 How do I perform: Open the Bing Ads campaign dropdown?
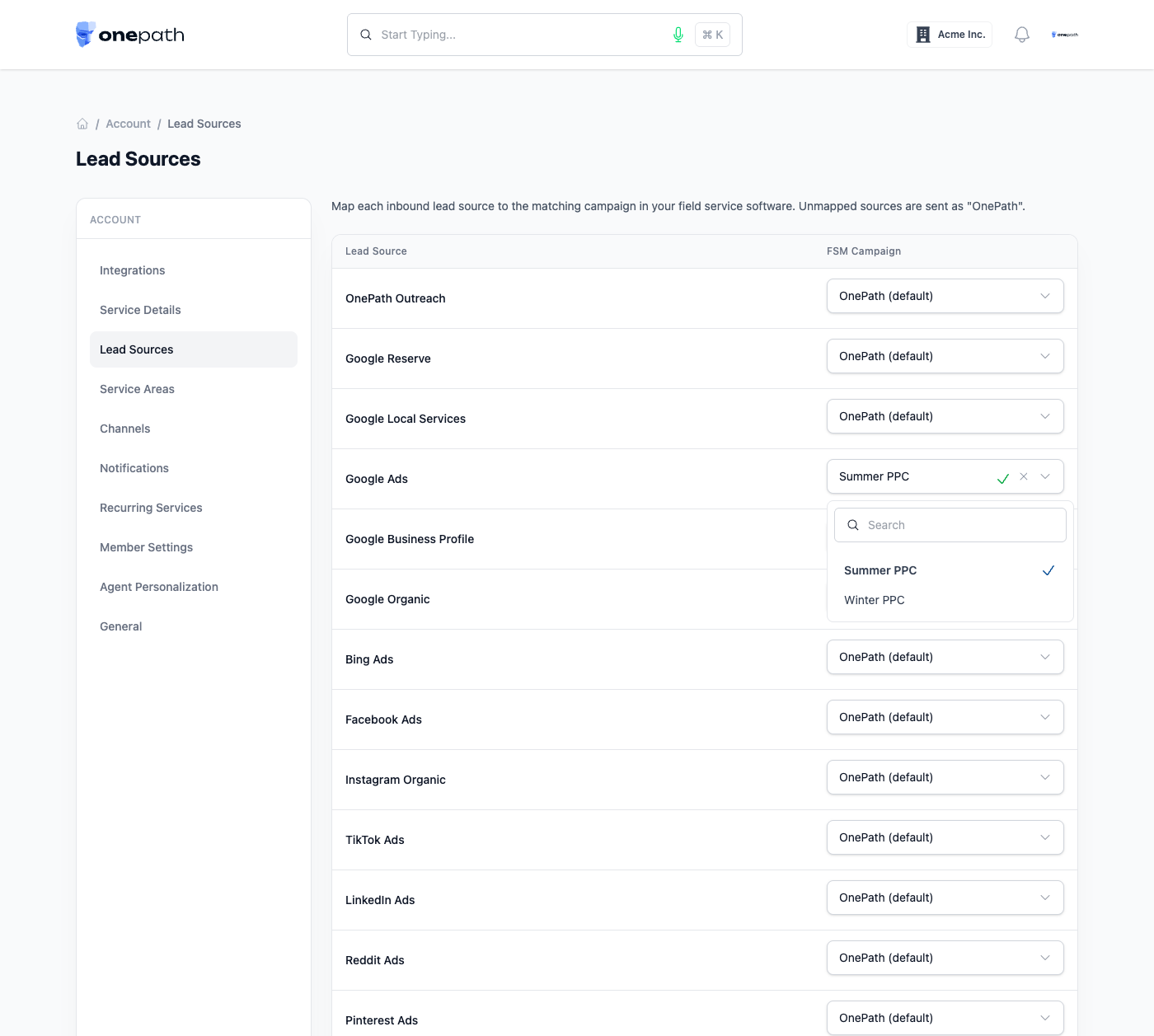pos(945,657)
